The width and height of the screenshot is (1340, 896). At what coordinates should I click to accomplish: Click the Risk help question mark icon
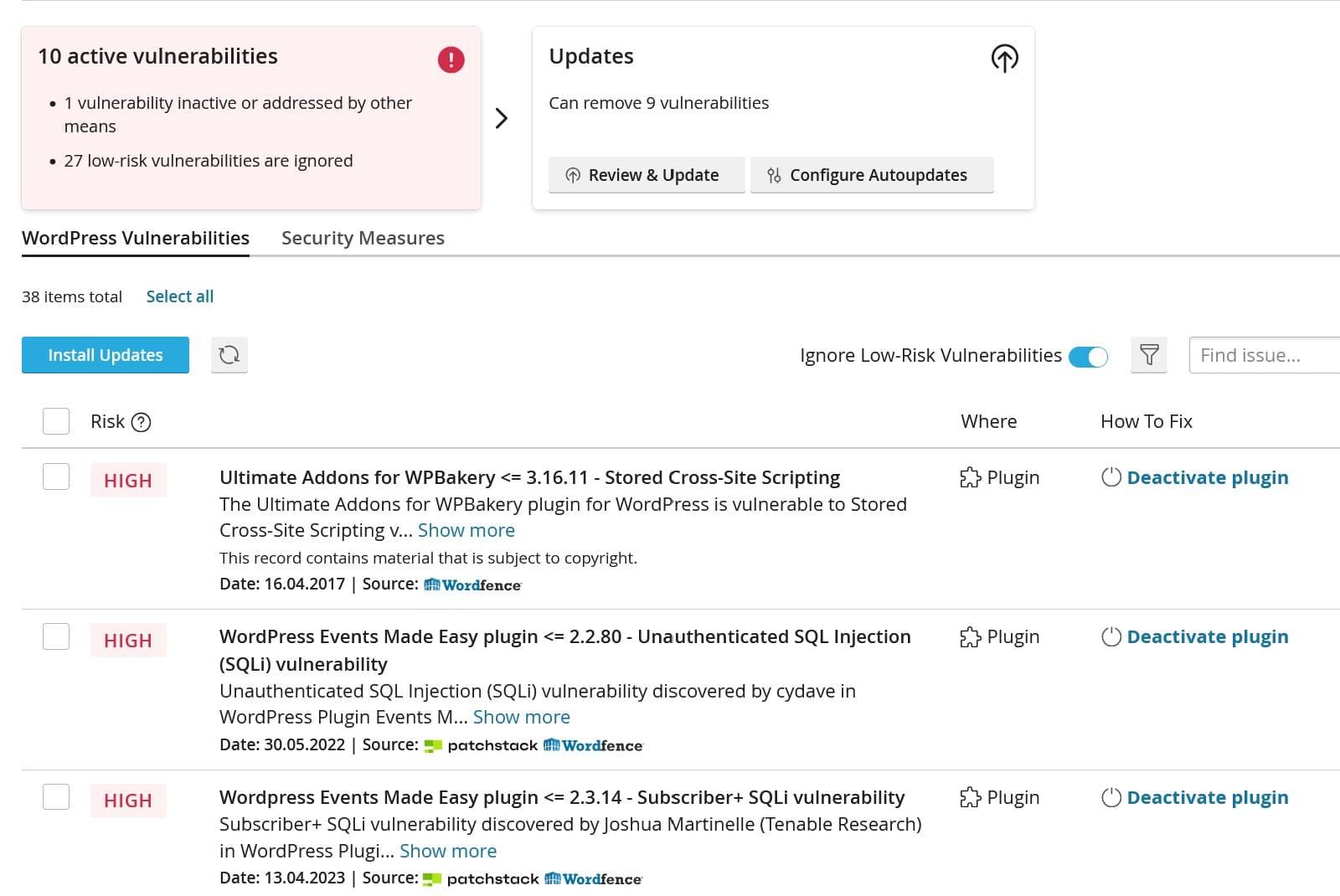[x=142, y=422]
